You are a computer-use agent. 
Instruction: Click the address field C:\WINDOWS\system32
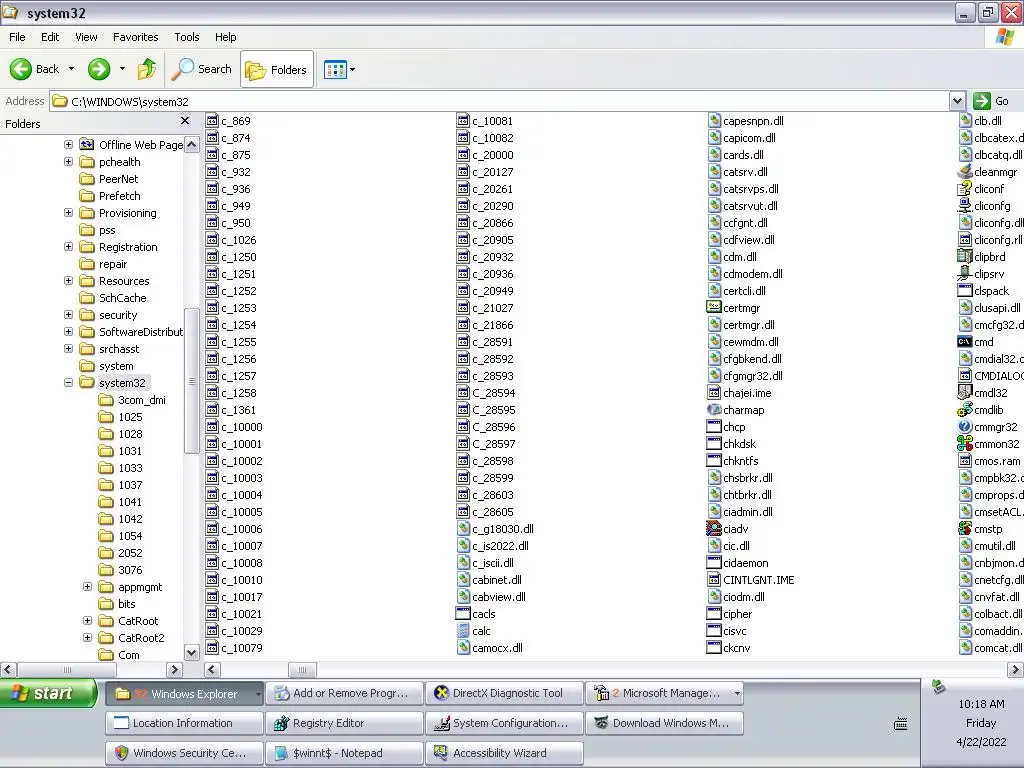[500, 101]
